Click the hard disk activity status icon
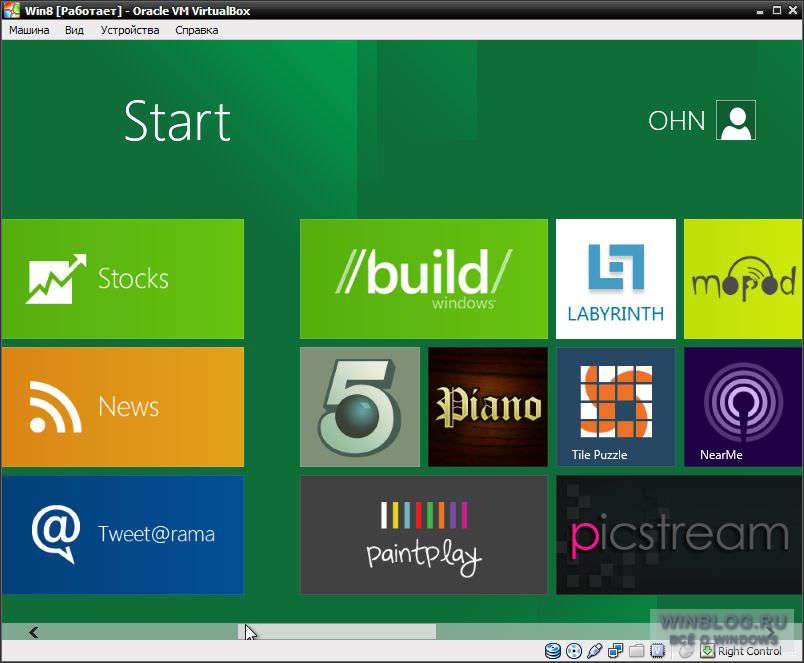The height and width of the screenshot is (663, 804). pos(552,651)
